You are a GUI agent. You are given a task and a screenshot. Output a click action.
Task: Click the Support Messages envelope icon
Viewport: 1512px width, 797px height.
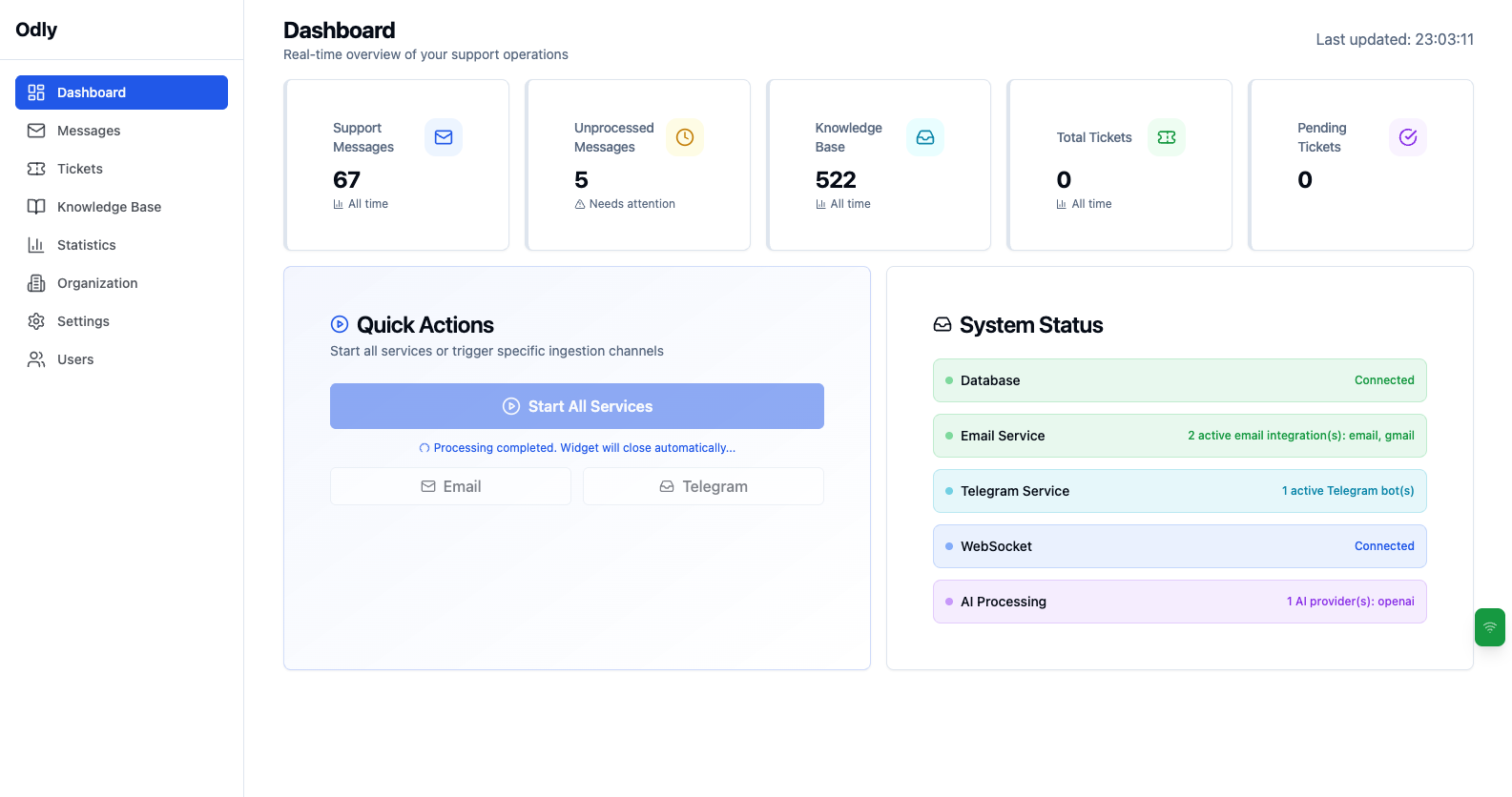point(444,137)
